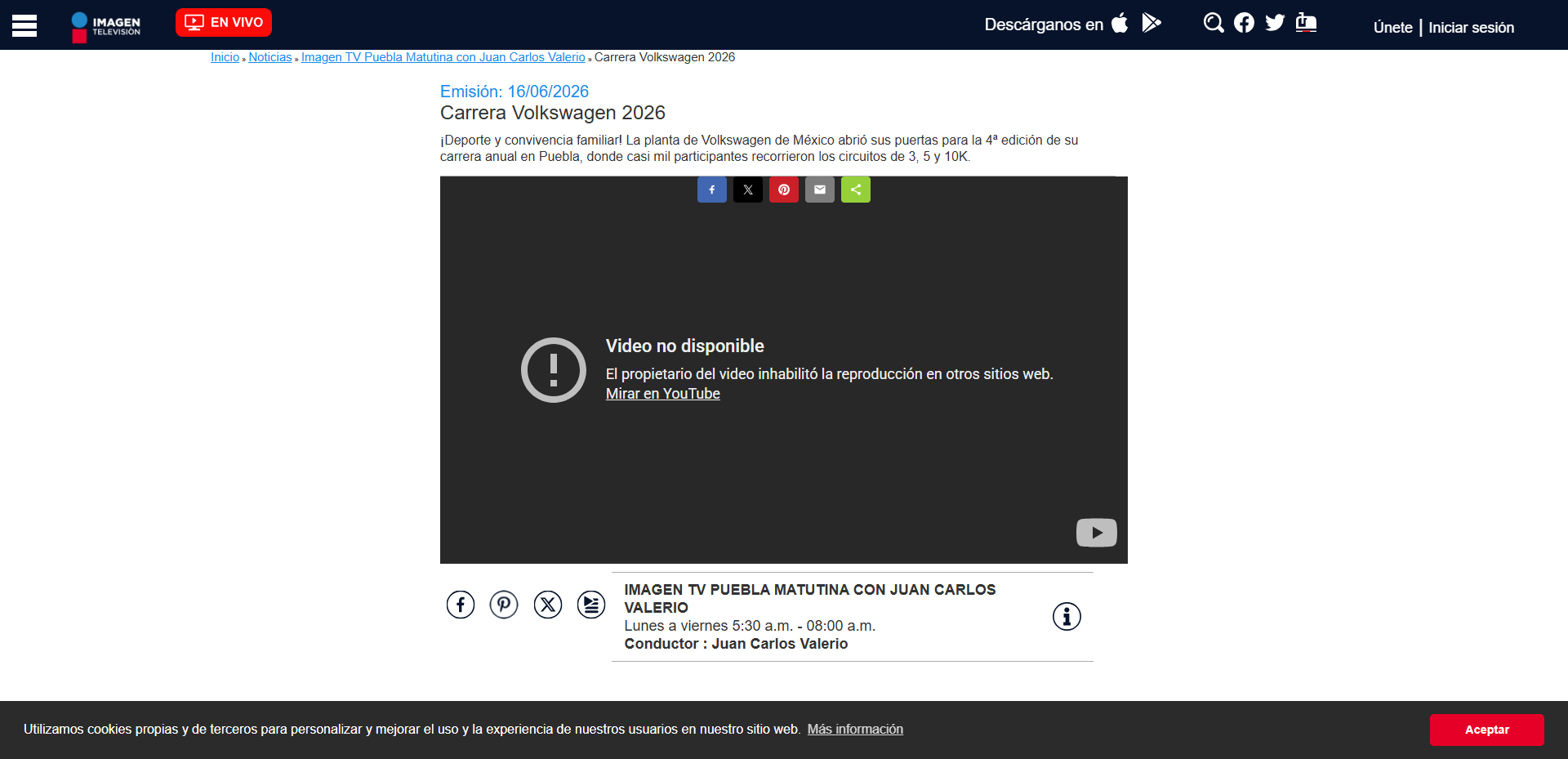Click the Carrera Volkswagen 2026 breadcrumb text
1568x759 pixels.
[x=665, y=57]
